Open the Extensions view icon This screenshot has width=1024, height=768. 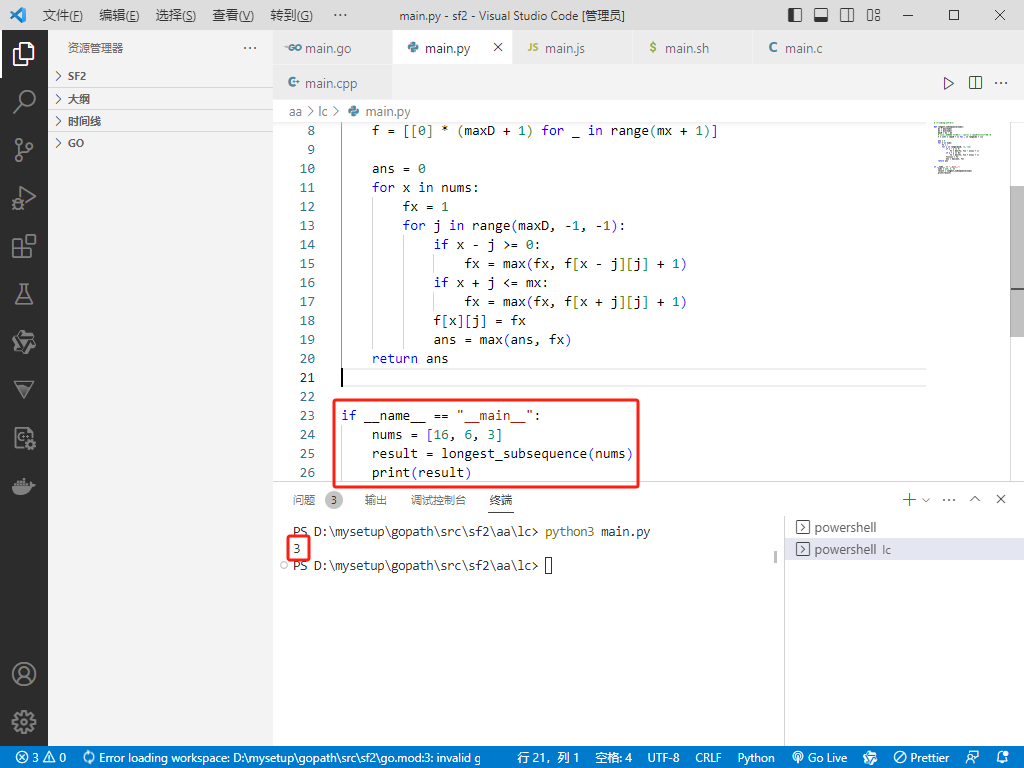24,247
